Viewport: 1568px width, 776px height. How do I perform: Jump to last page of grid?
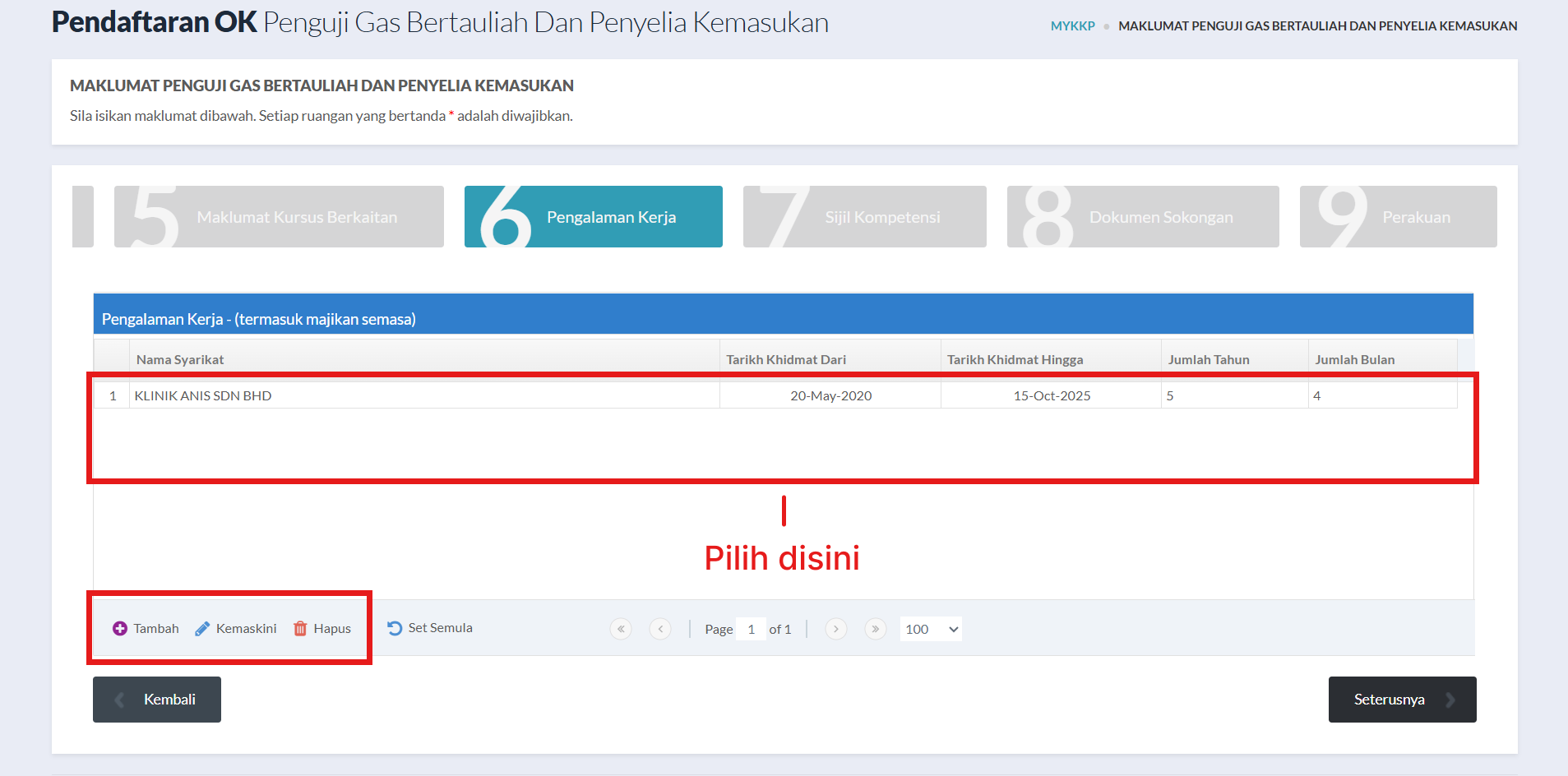[875, 629]
